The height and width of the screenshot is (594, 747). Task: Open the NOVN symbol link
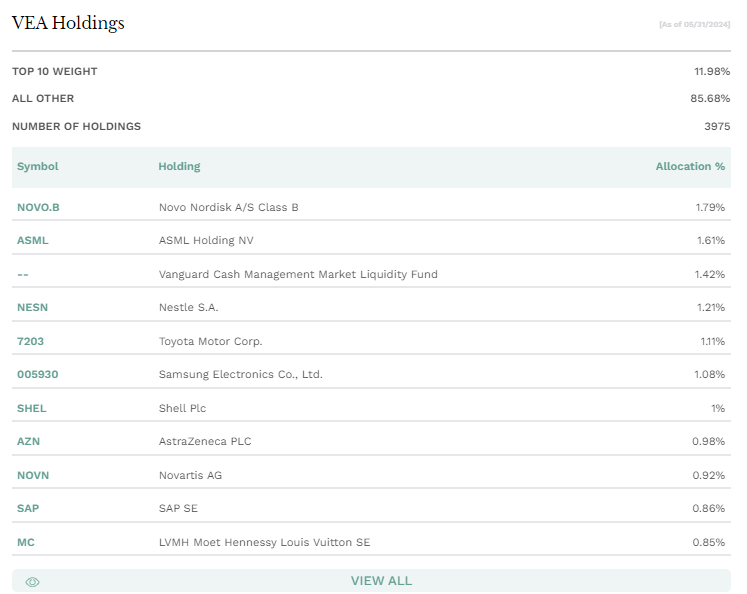coord(33,475)
